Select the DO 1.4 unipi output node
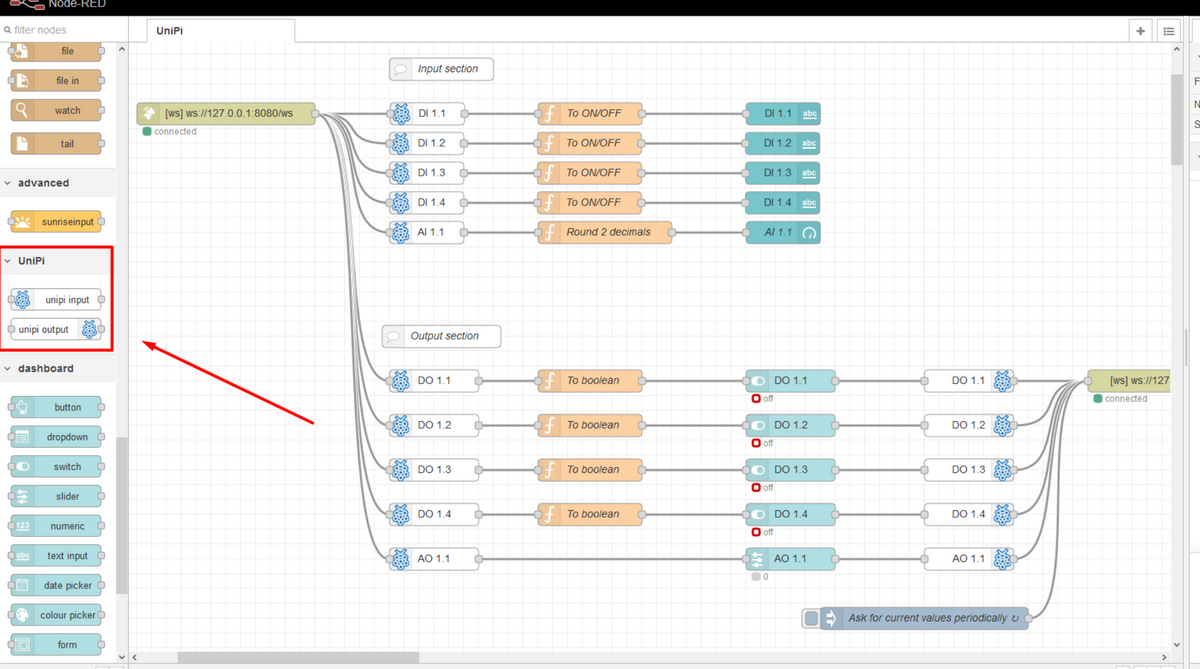 tap(969, 514)
